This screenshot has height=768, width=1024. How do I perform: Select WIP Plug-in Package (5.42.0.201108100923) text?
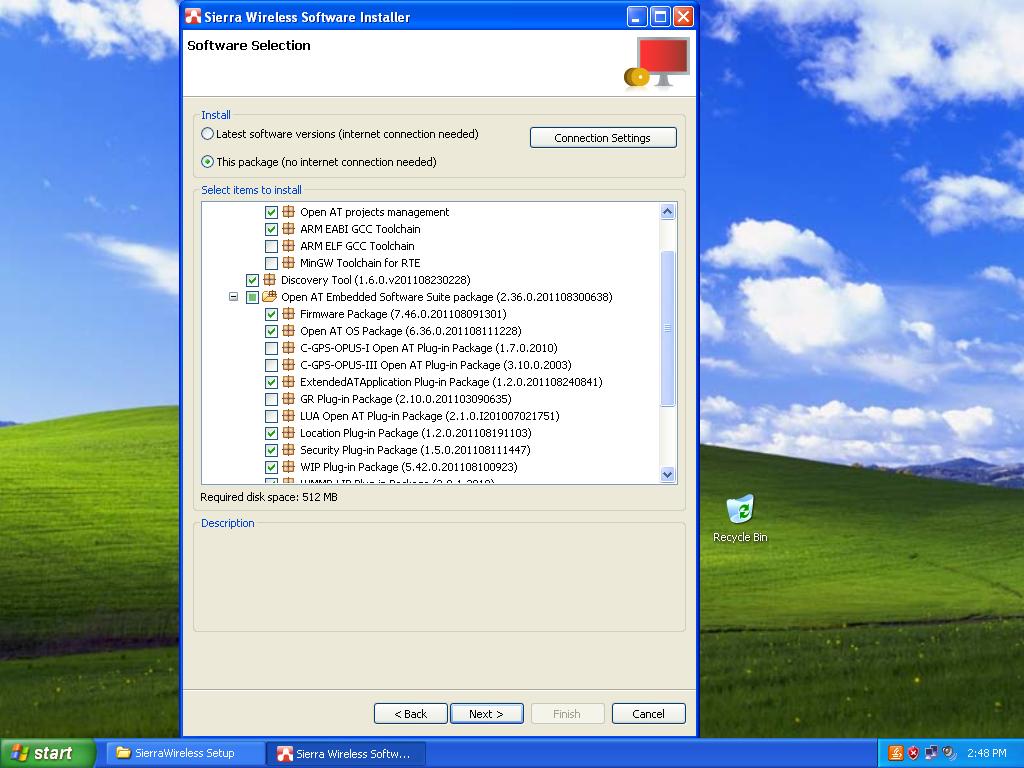tap(409, 467)
